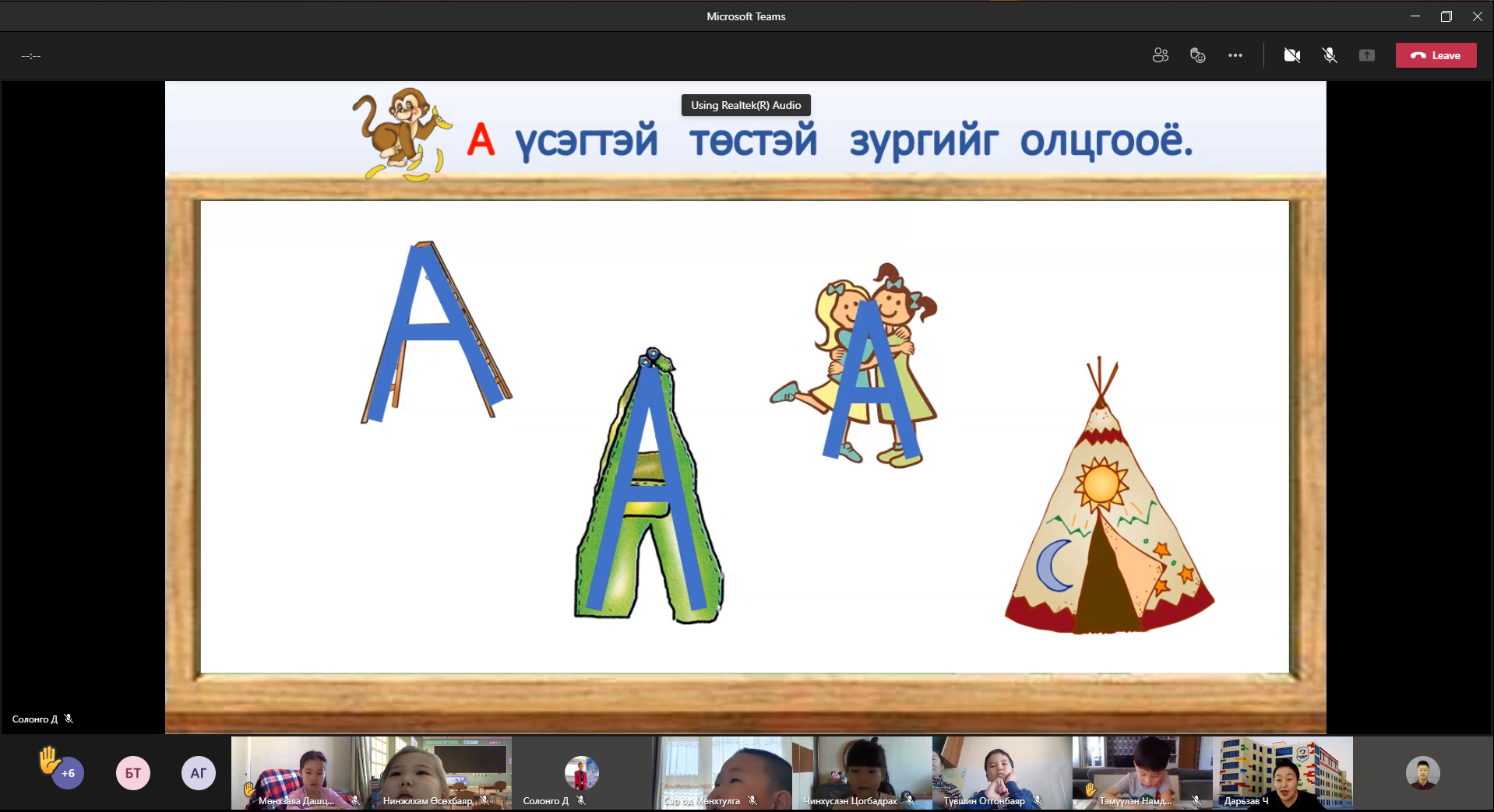The width and height of the screenshot is (1494, 812).
Task: Minimize the Microsoft Teams window
Action: [1415, 16]
